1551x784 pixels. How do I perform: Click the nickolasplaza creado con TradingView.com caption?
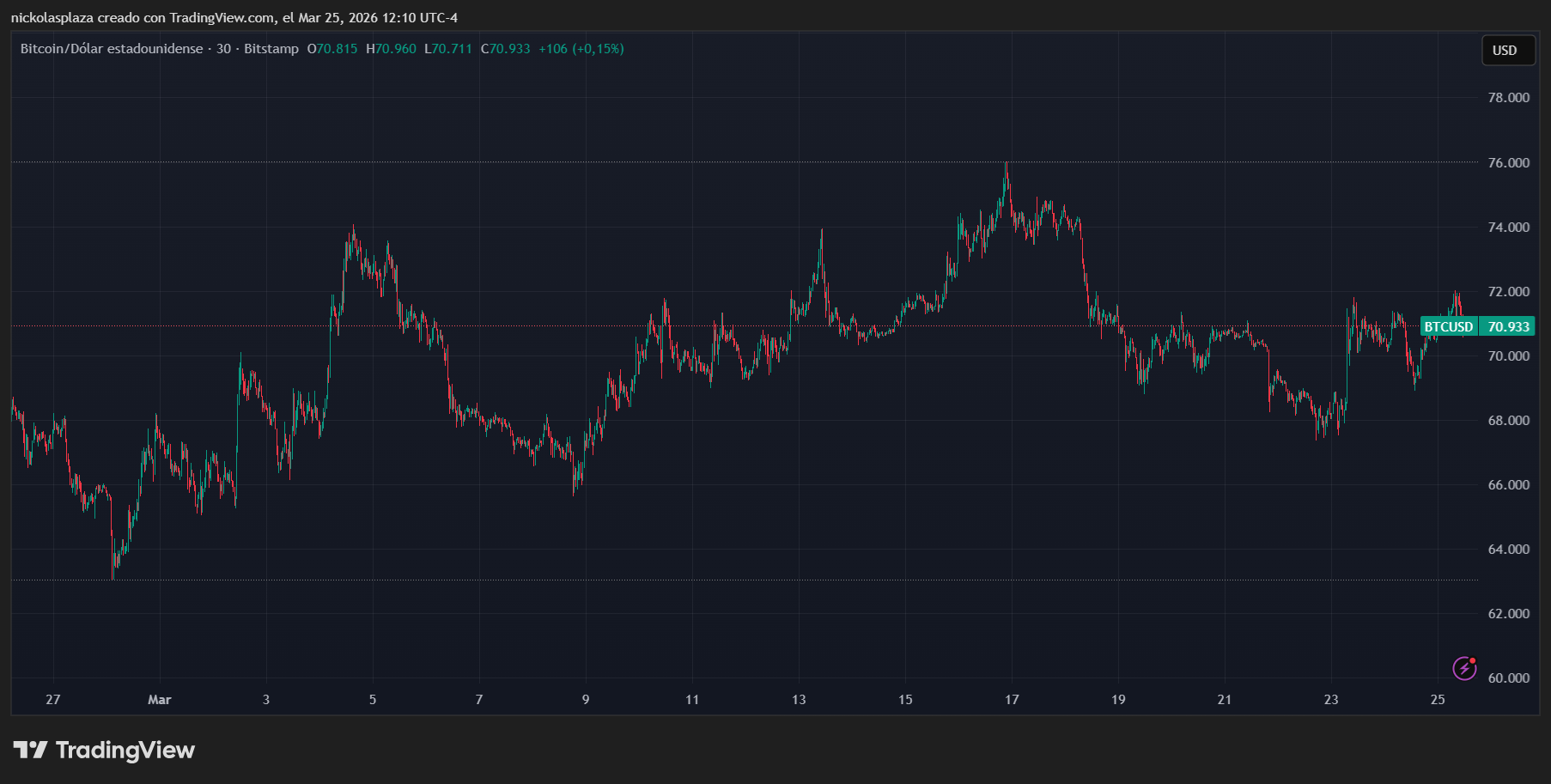pyautogui.click(x=234, y=18)
